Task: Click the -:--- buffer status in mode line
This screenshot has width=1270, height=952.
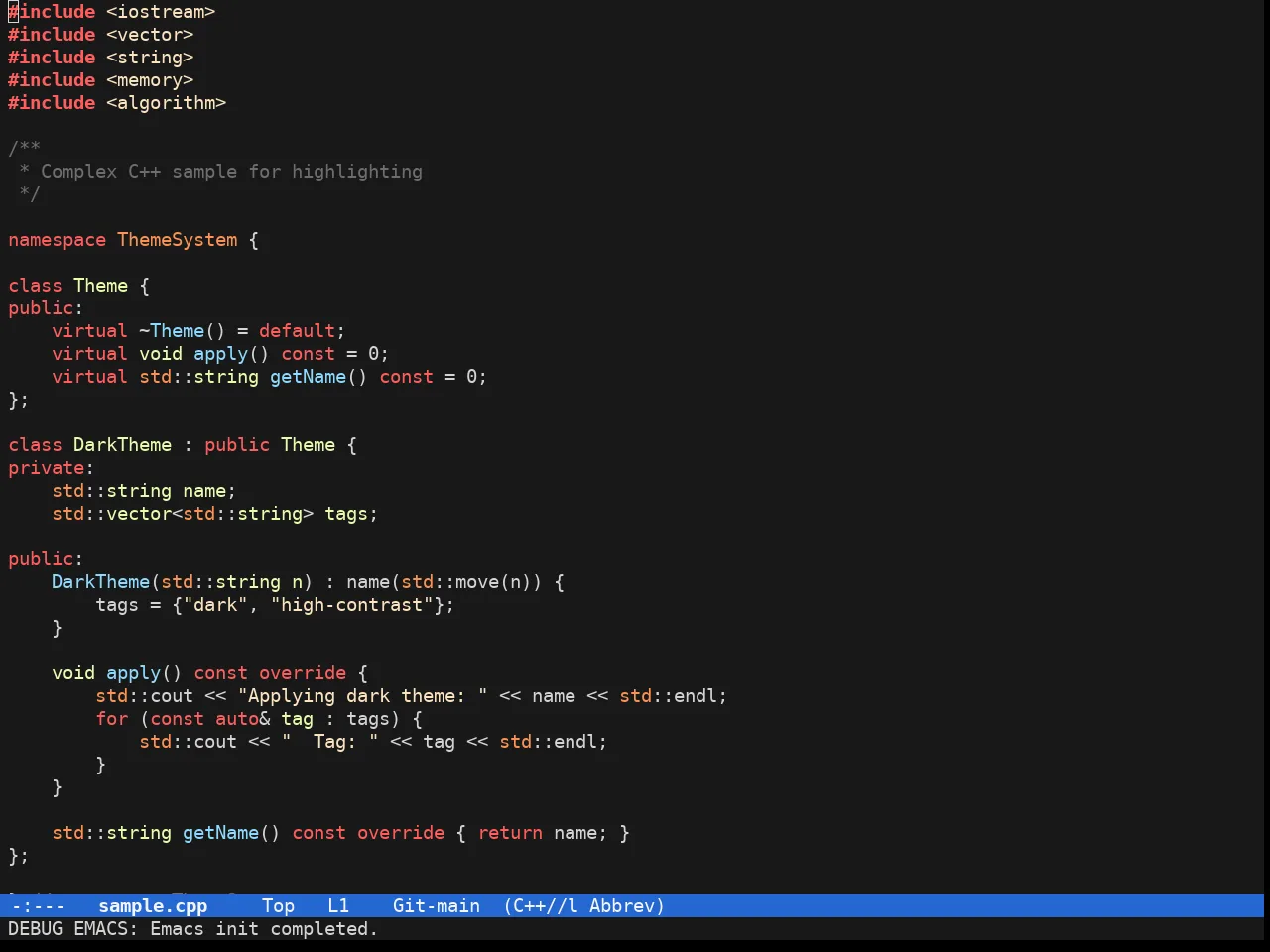Action: pyautogui.click(x=38, y=905)
